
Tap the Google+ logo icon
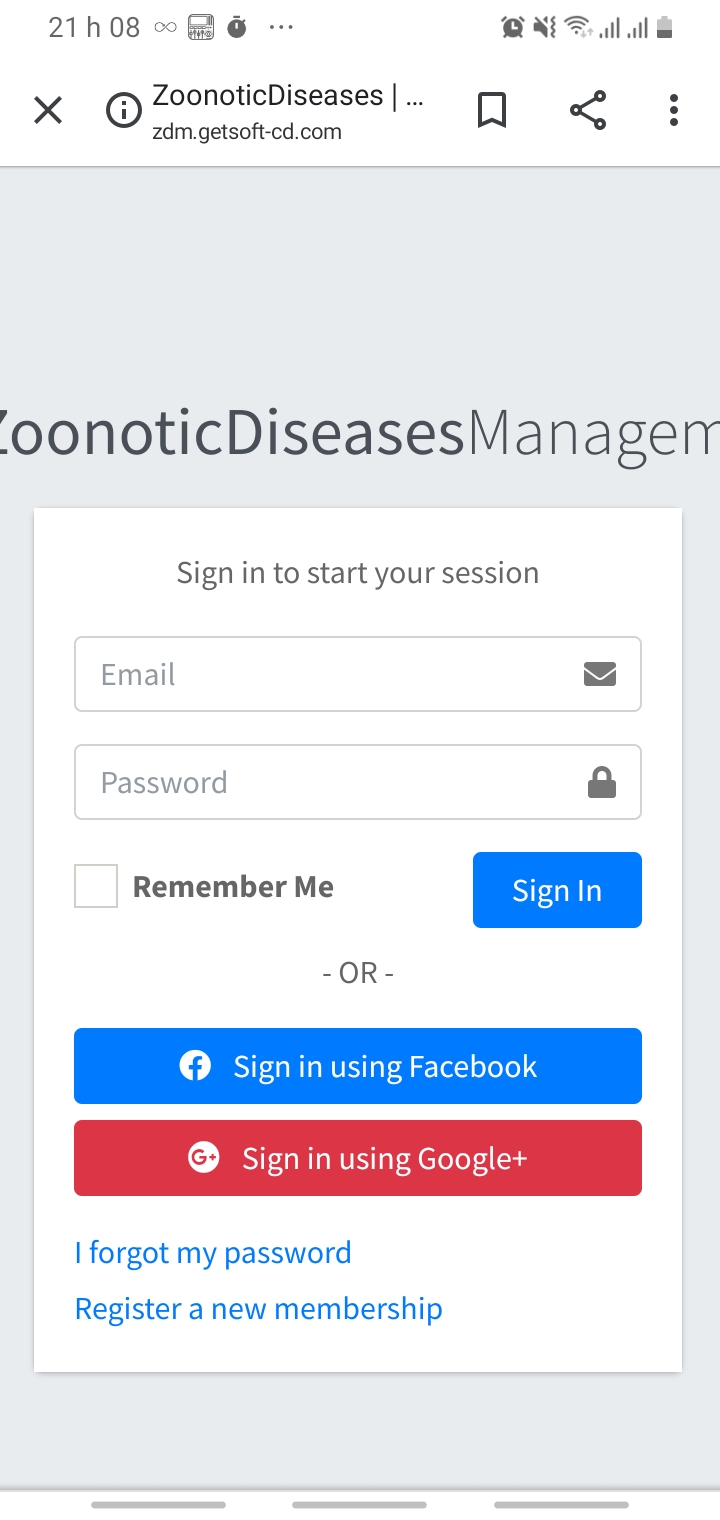click(x=203, y=1158)
